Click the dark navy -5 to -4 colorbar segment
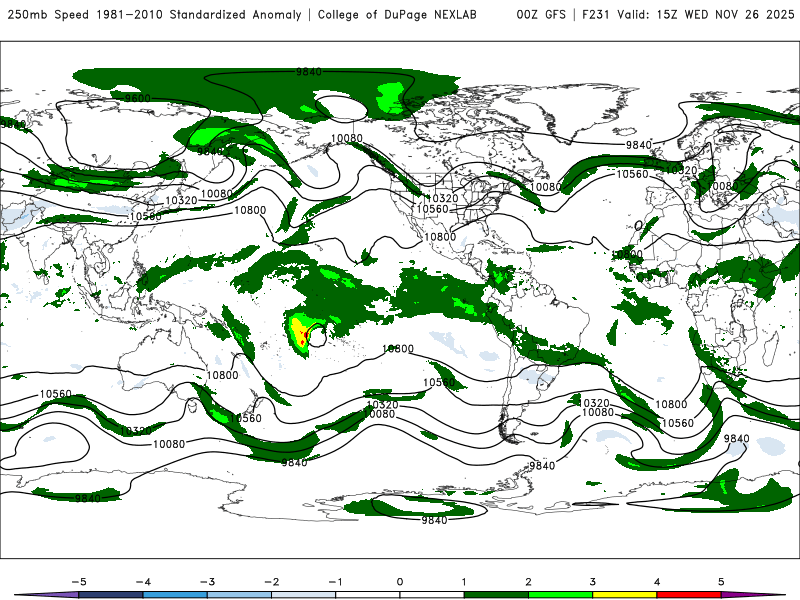This screenshot has height=600, width=800. pos(111,595)
